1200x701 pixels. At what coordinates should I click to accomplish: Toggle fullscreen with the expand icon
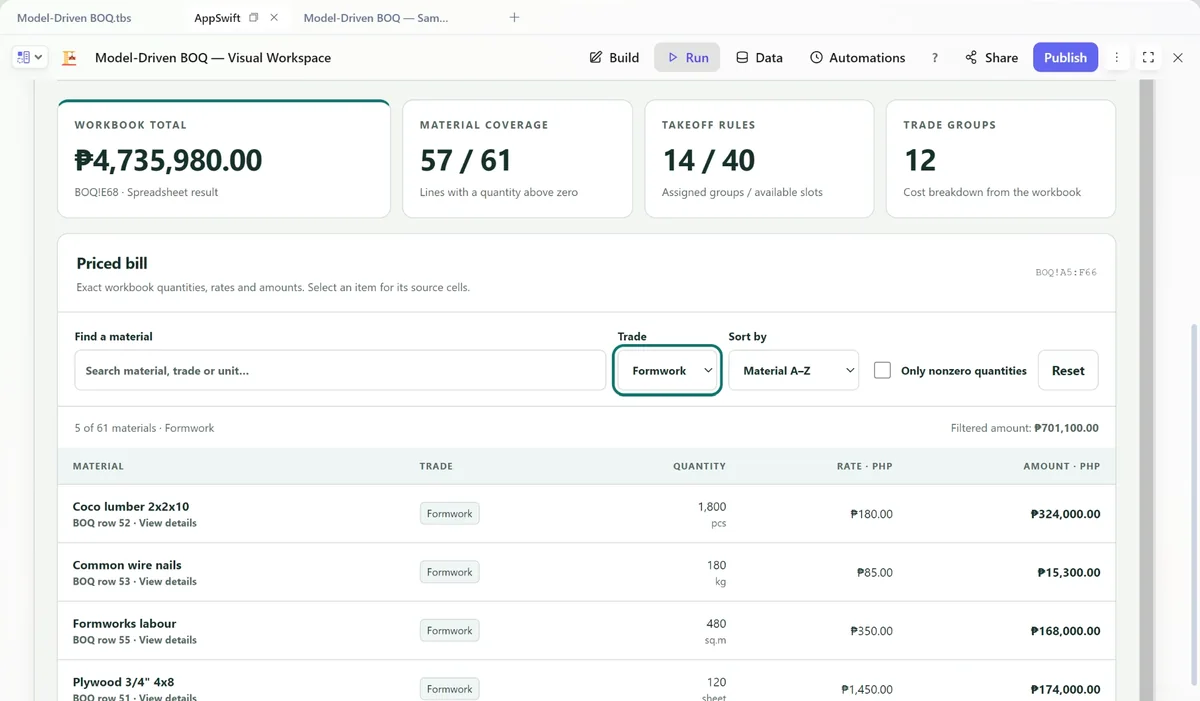(1148, 58)
